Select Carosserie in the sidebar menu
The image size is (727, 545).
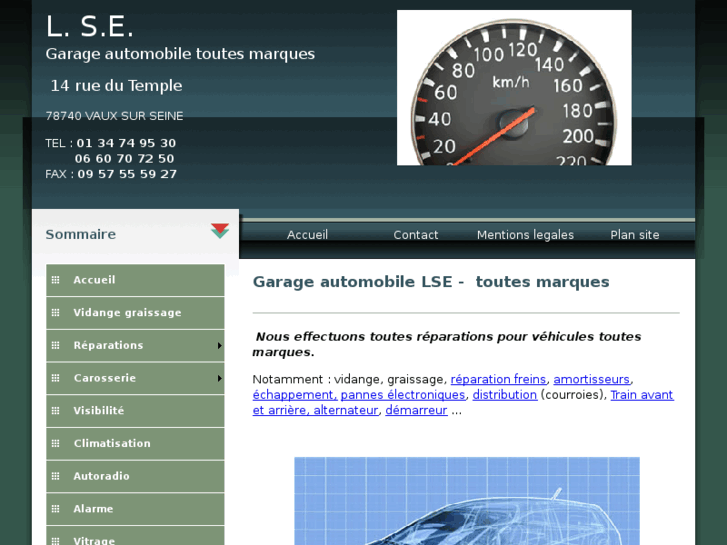(x=135, y=378)
